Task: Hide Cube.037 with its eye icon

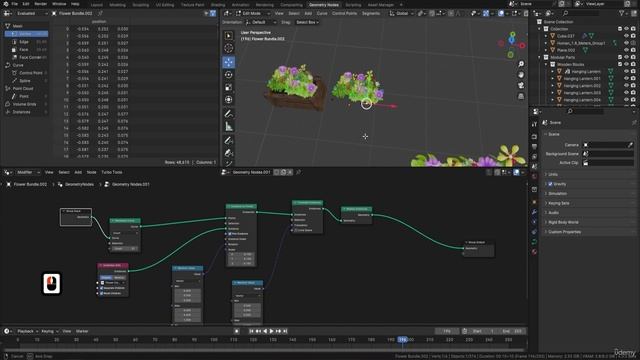Action: click(x=626, y=36)
